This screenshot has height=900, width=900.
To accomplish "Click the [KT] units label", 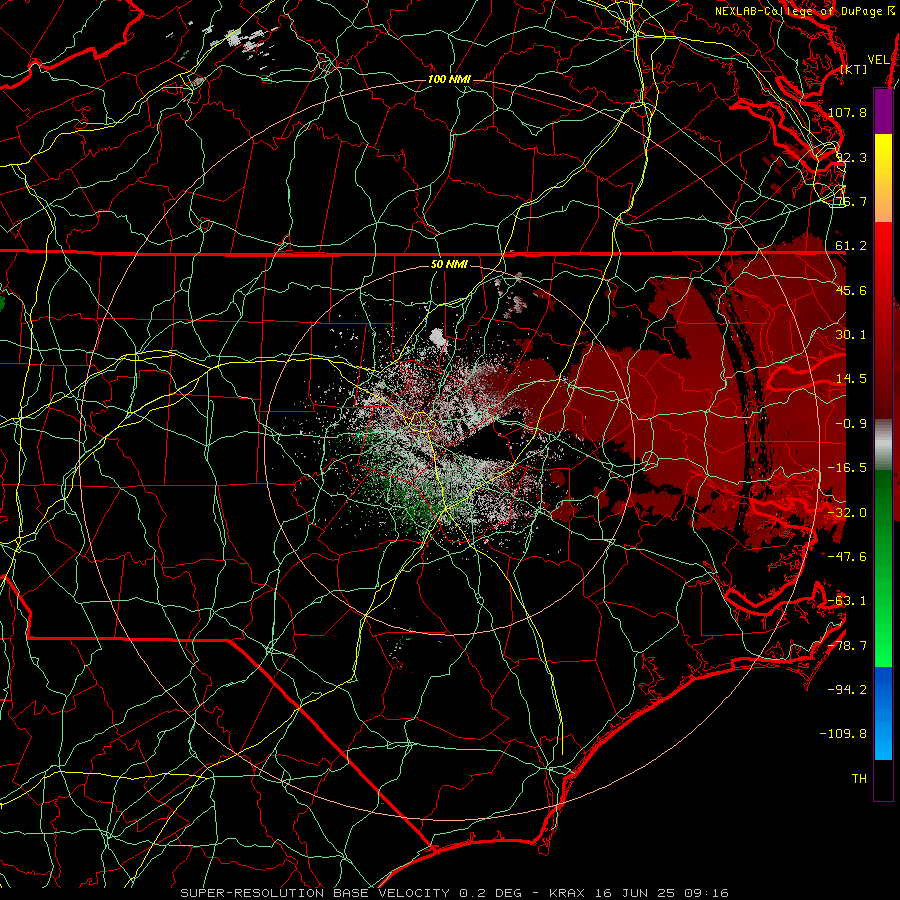I will pos(854,69).
